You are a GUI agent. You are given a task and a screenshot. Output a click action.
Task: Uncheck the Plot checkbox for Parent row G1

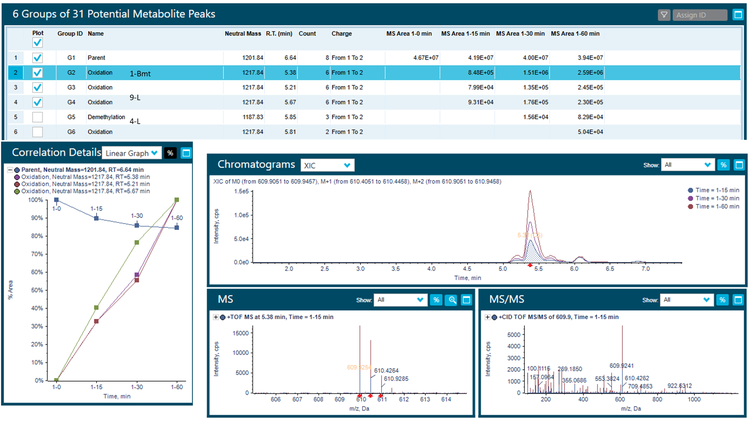(x=37, y=58)
